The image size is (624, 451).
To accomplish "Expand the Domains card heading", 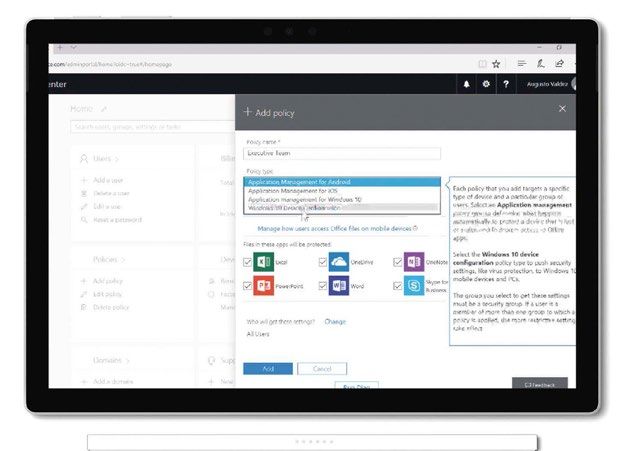I will coord(111,360).
